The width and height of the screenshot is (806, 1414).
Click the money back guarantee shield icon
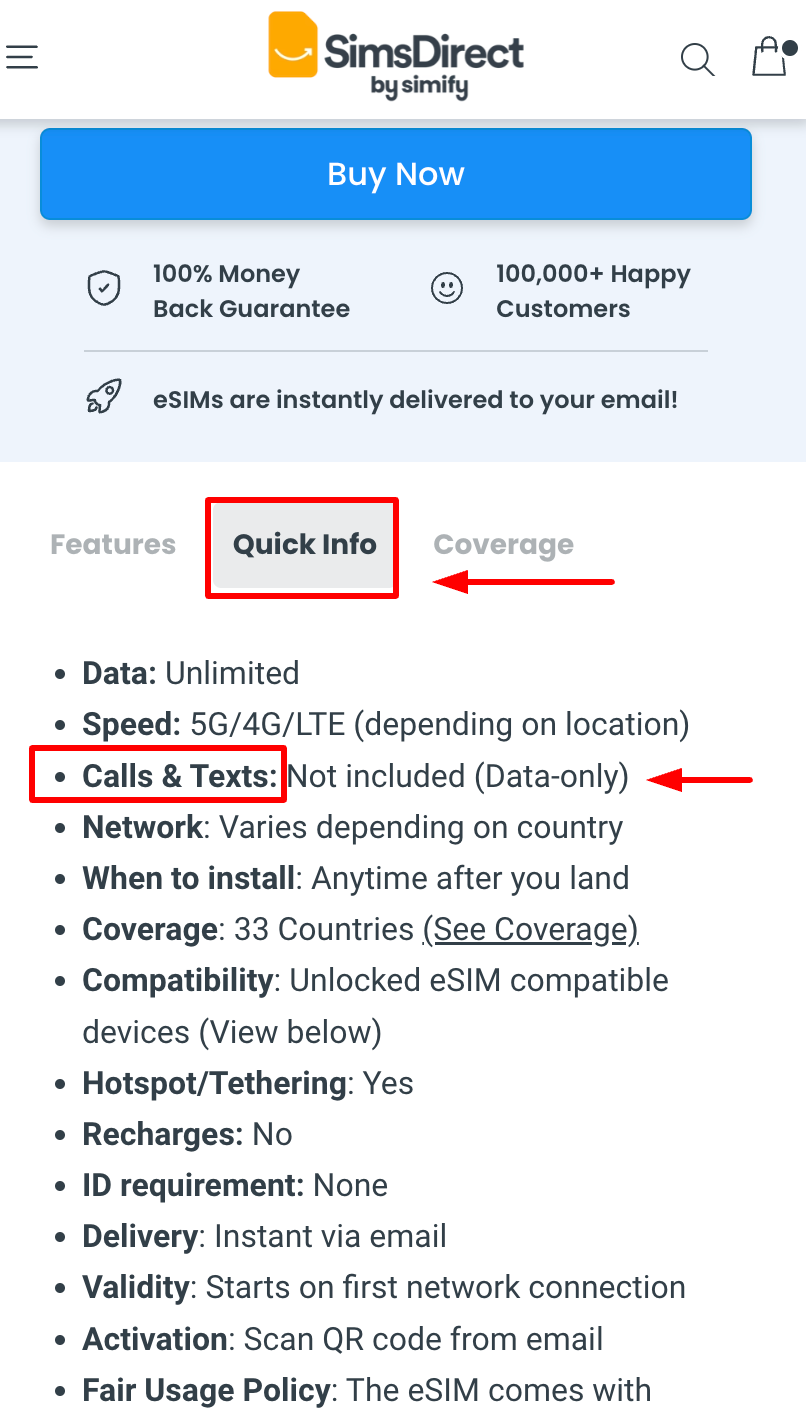point(104,287)
